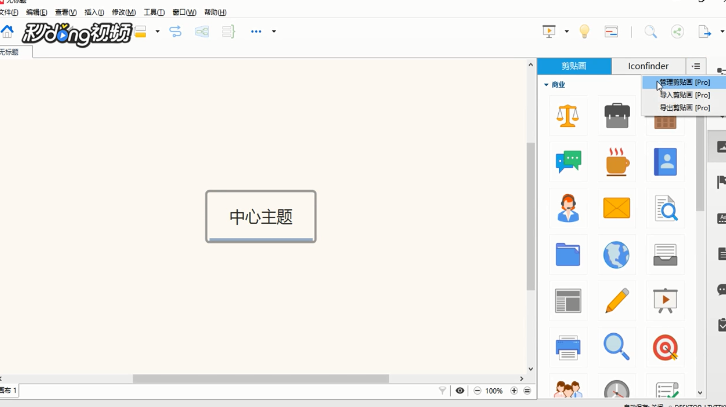Select the customer service headset clip art
Screen dimensions: 726x407
click(568, 208)
